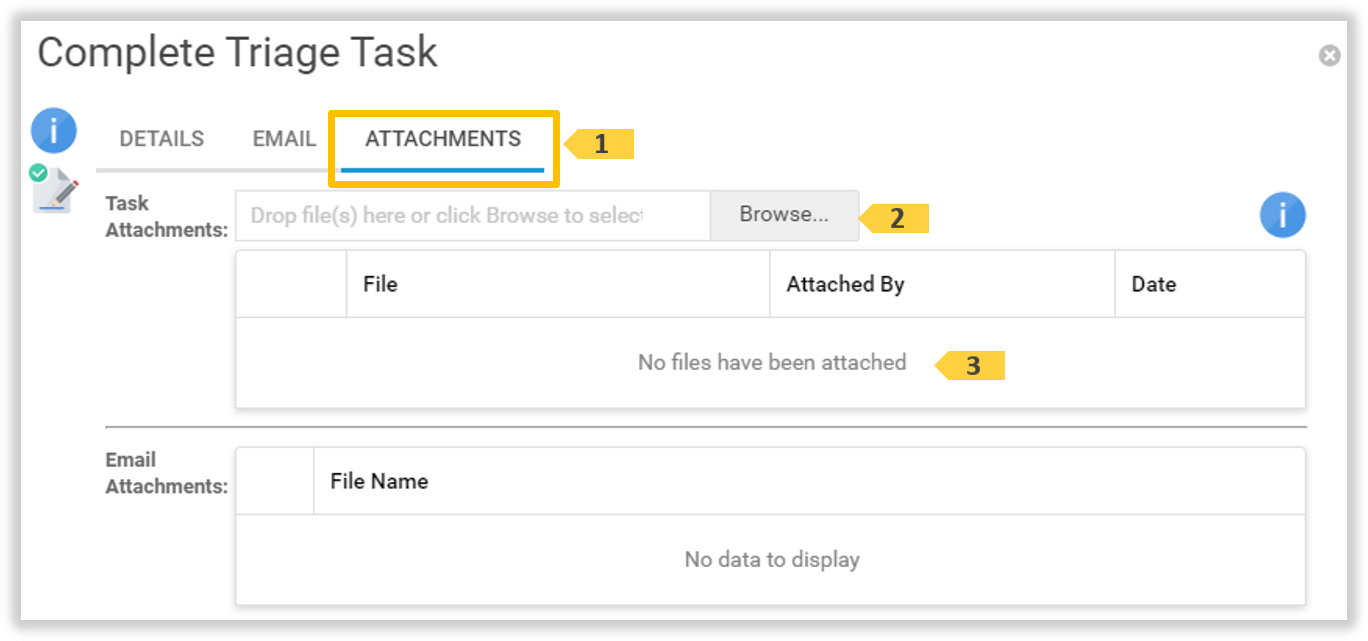
Task: Click the 'No data to display' row
Action: coord(771,559)
